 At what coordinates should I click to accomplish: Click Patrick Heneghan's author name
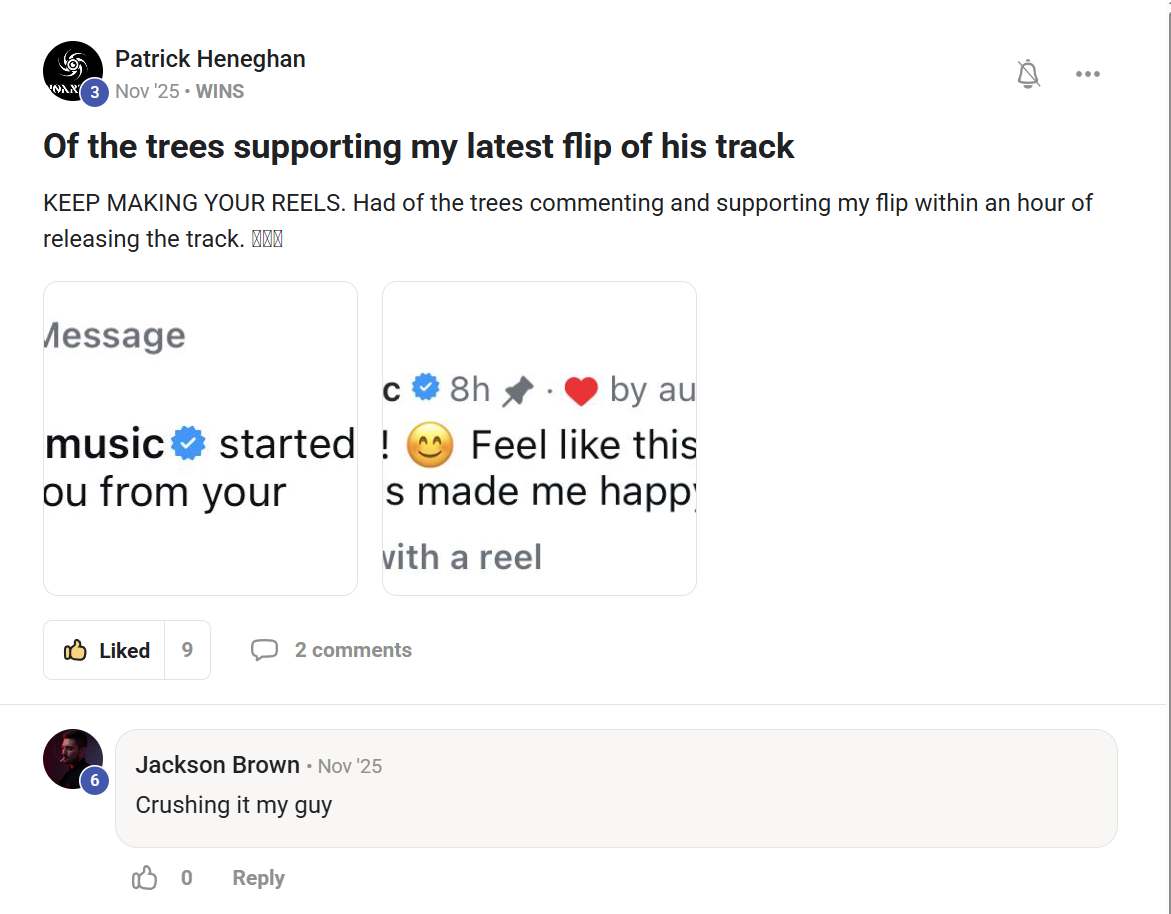(x=210, y=59)
